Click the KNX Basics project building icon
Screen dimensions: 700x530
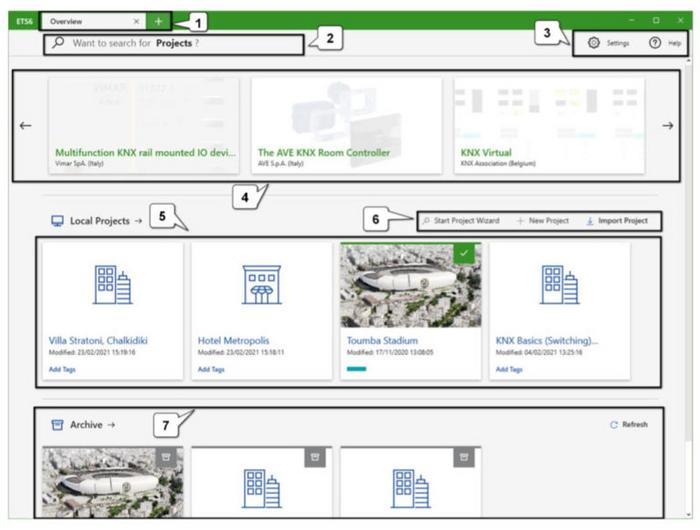(x=559, y=285)
